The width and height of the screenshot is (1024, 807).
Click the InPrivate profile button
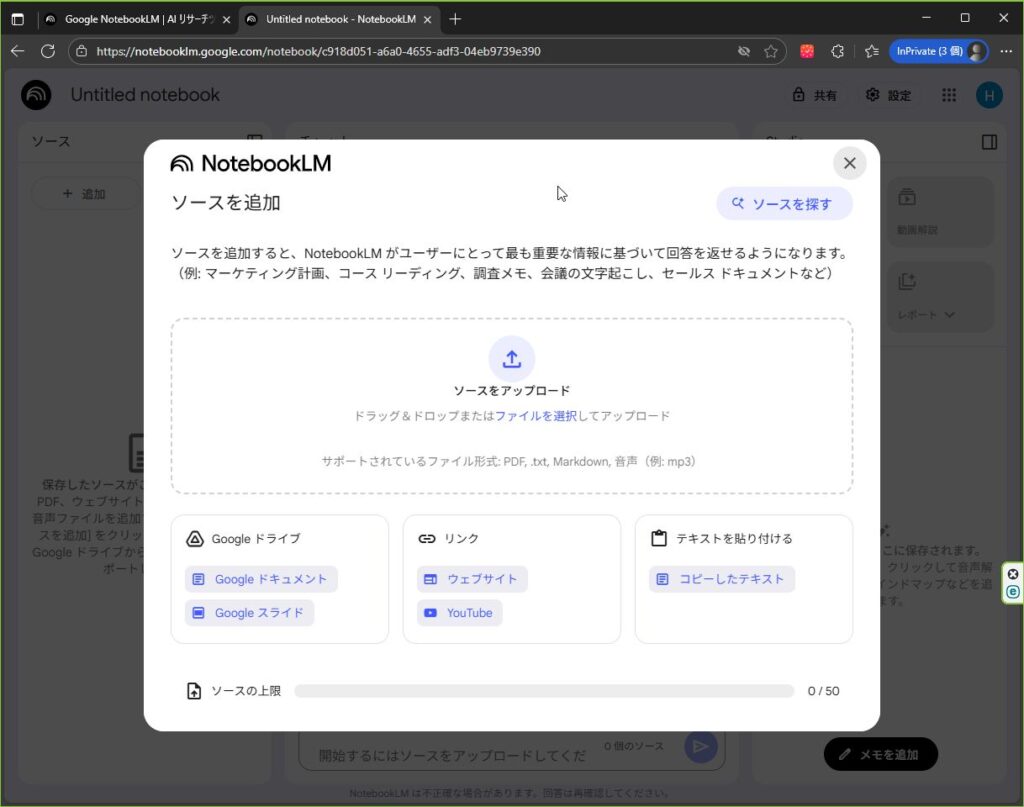click(x=939, y=51)
